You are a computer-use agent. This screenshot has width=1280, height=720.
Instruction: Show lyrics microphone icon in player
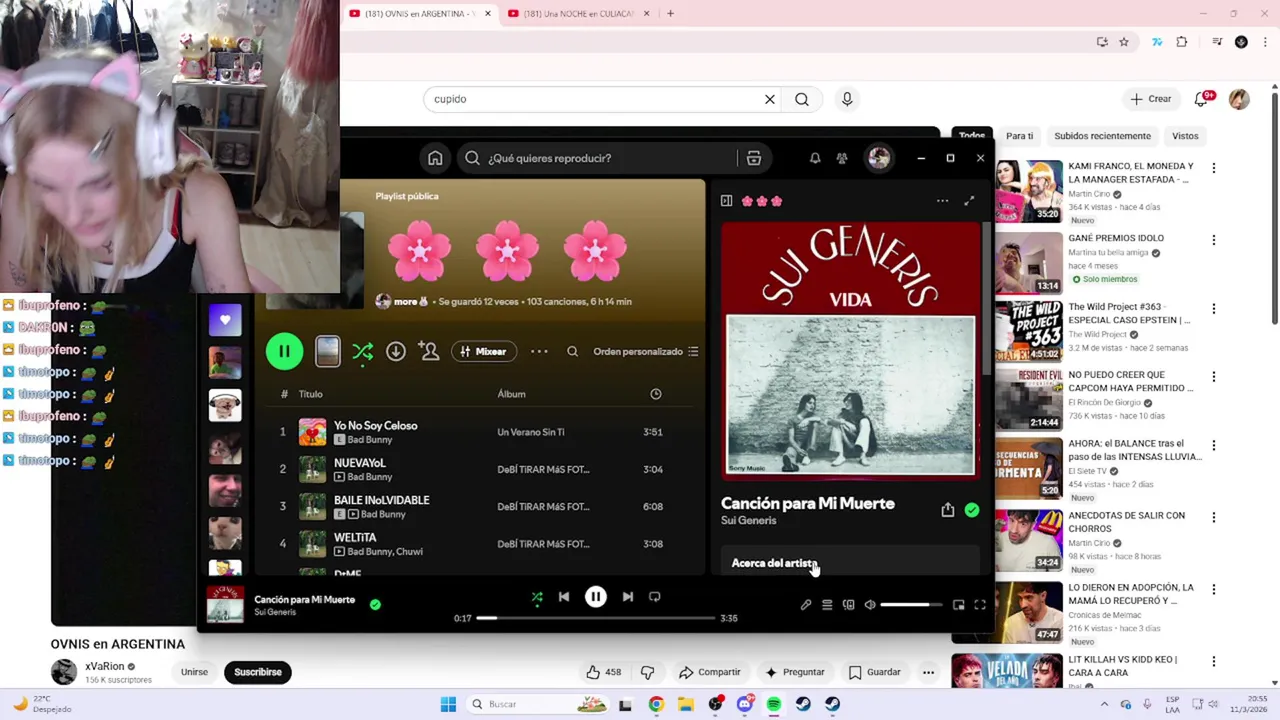(806, 605)
